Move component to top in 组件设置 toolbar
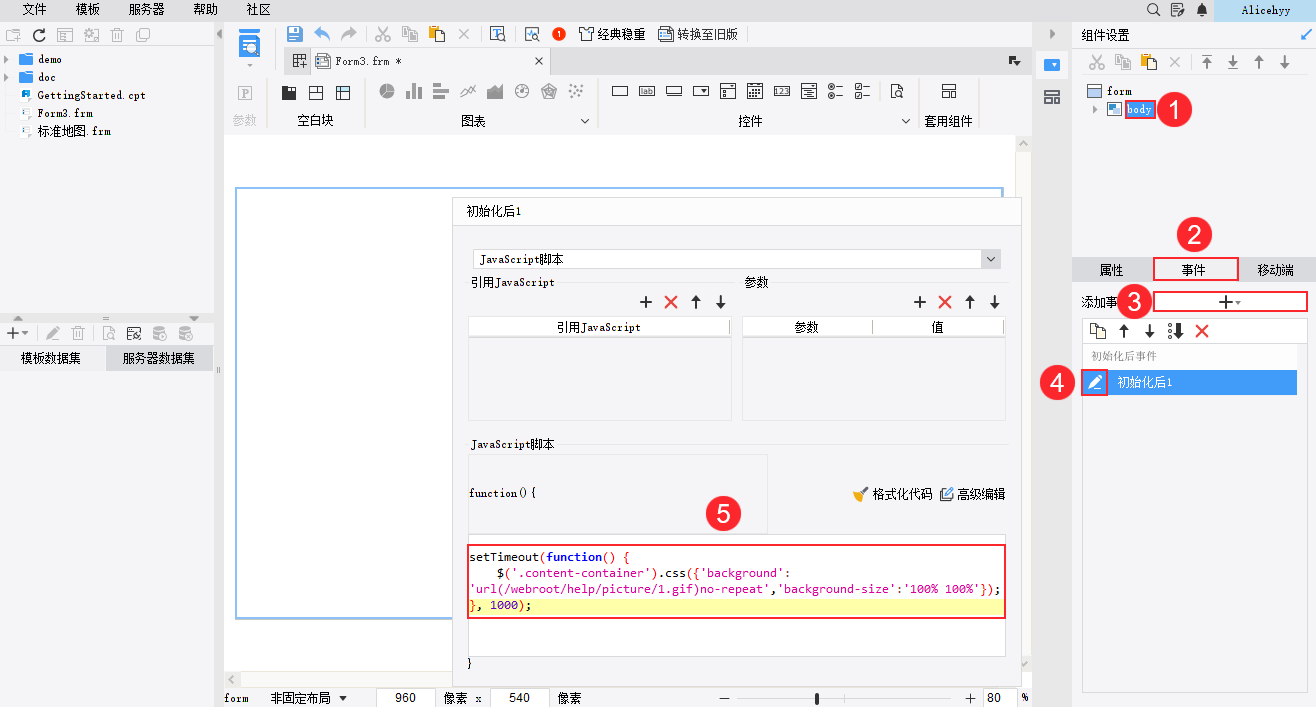Viewport: 1316px width, 707px height. [1207, 62]
